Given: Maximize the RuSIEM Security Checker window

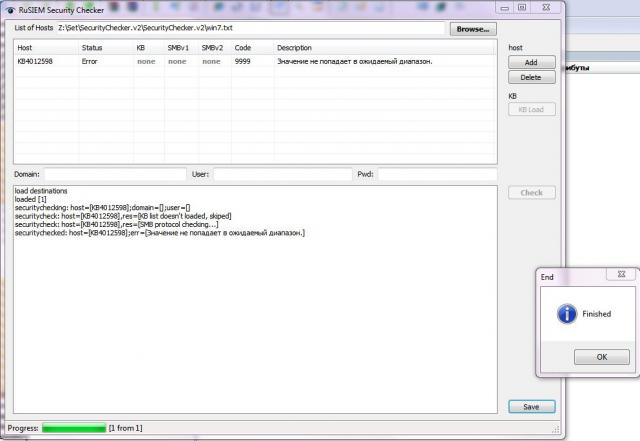Looking at the screenshot, I should (520, 7).
